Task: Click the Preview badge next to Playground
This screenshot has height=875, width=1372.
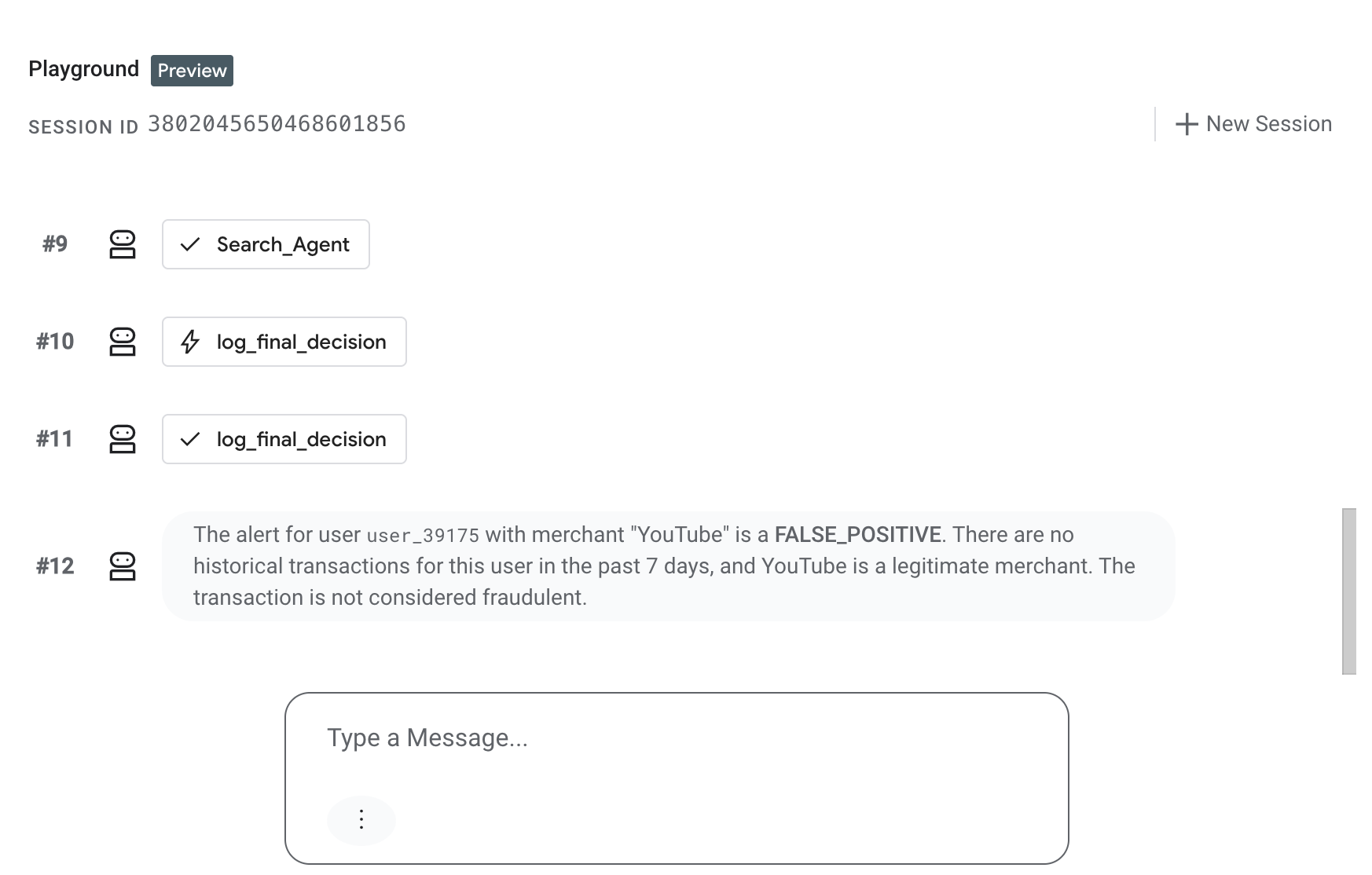Action: pyautogui.click(x=191, y=71)
